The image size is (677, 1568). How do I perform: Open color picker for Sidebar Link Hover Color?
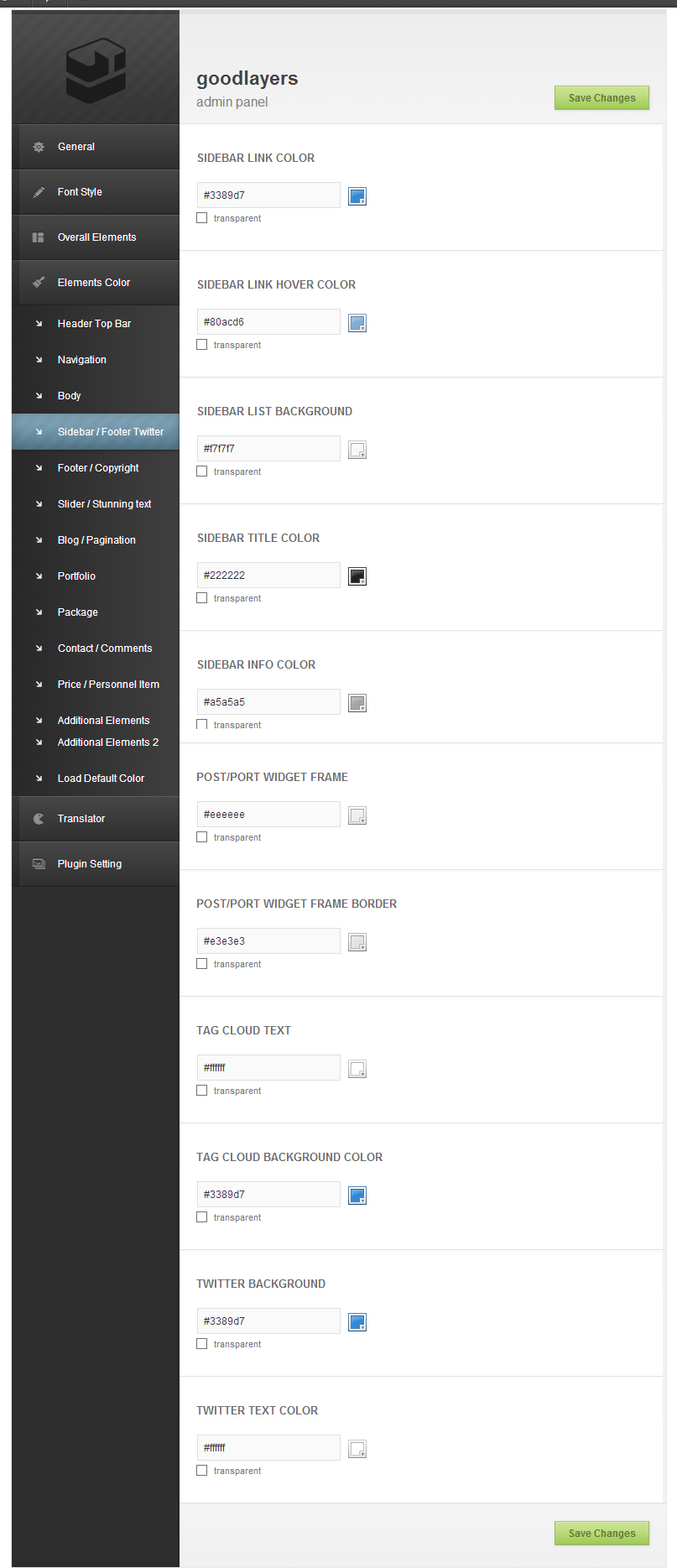(x=357, y=323)
